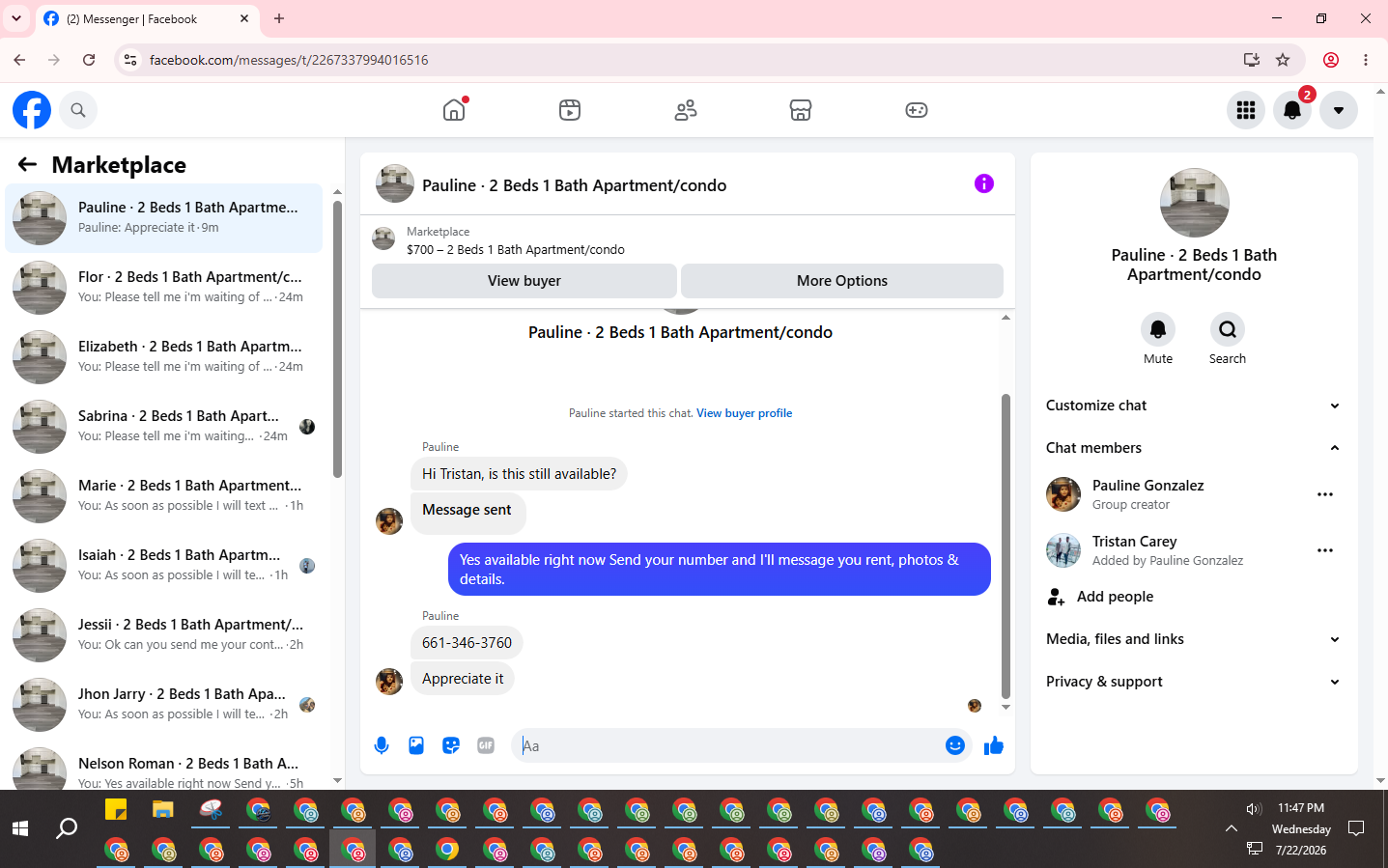Go to the Home feed icon
This screenshot has height=868, width=1388.
tap(454, 110)
